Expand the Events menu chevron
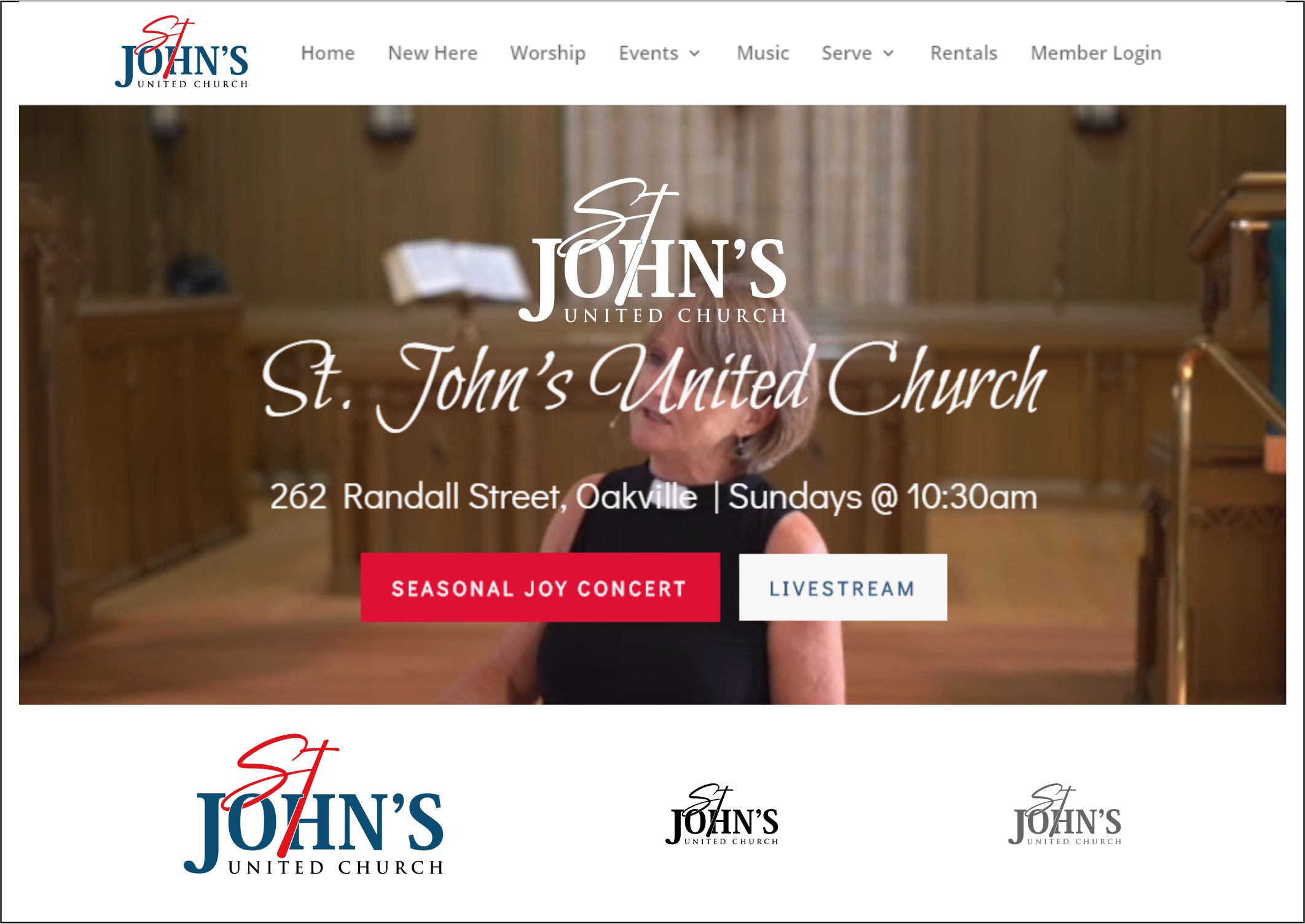 tap(694, 53)
